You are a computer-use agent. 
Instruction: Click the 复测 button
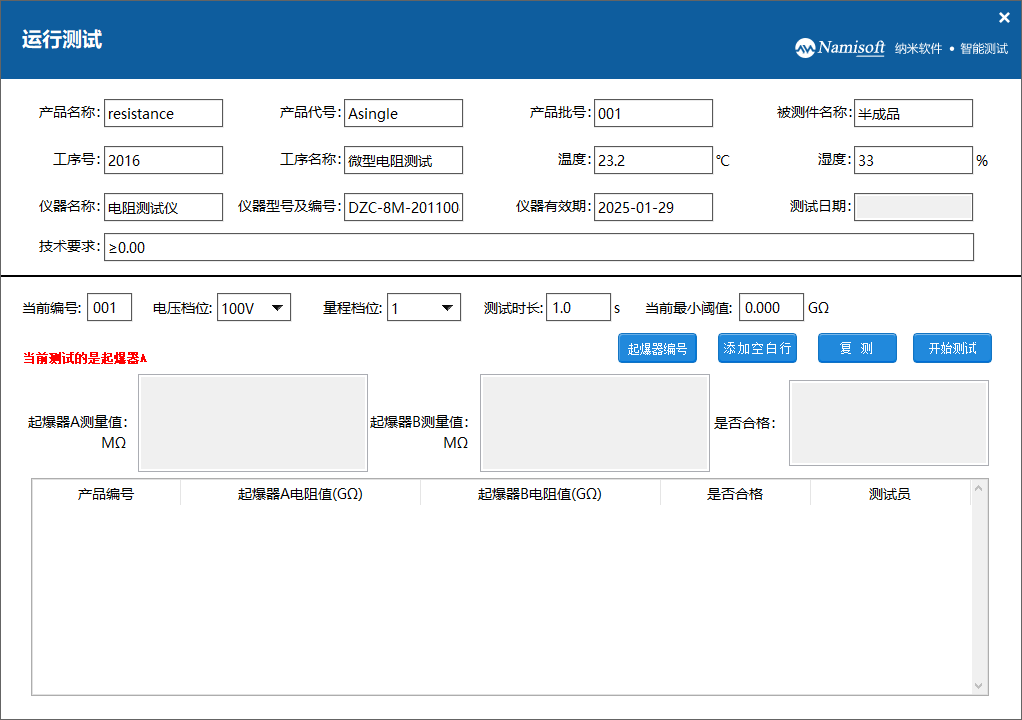tap(856, 348)
